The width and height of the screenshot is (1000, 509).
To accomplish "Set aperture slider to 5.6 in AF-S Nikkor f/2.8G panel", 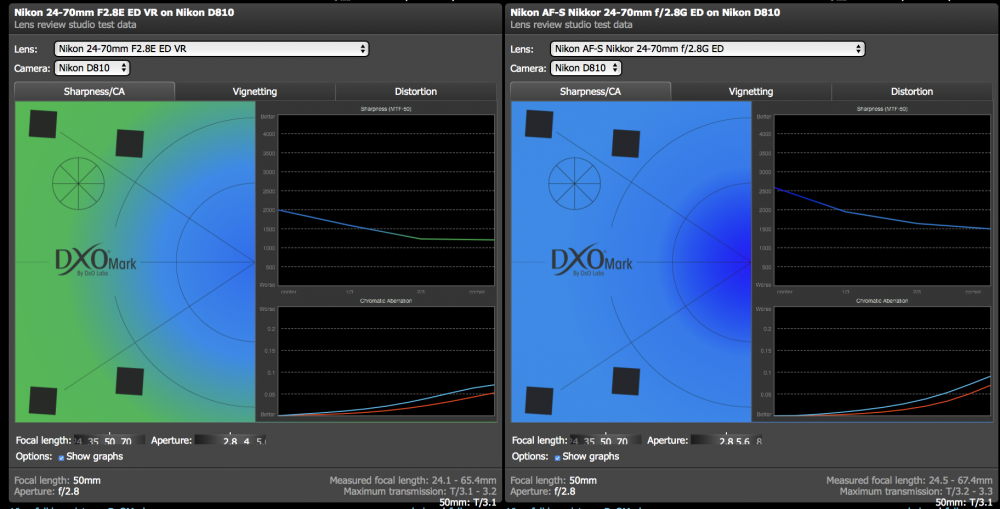I will click(742, 441).
